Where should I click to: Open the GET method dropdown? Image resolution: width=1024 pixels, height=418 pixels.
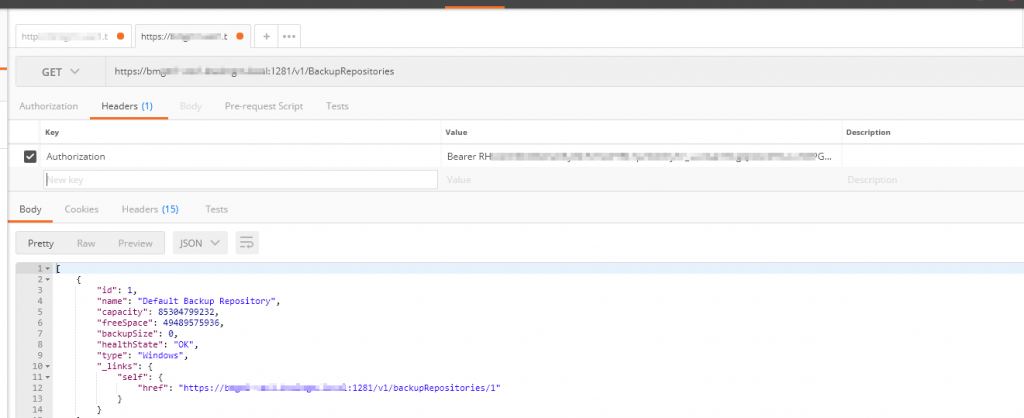coord(60,72)
